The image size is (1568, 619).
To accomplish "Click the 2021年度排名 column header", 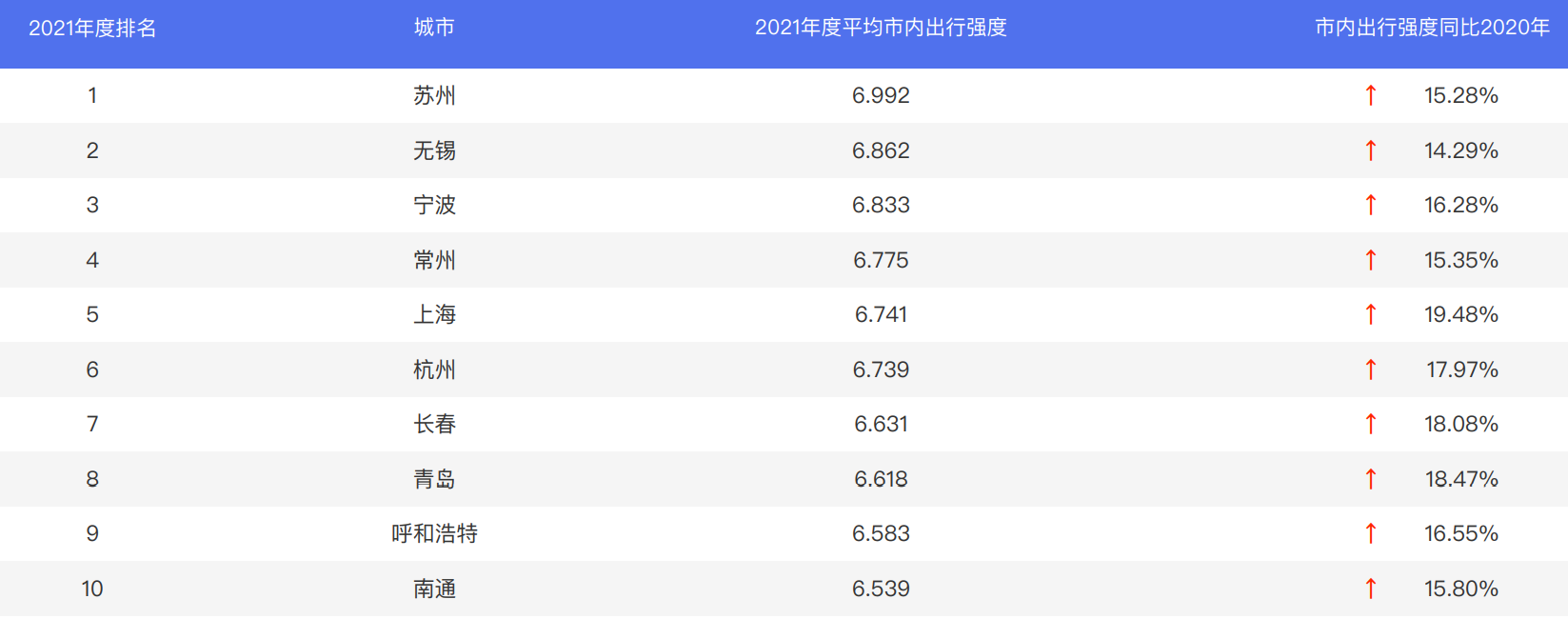I will (x=92, y=28).
